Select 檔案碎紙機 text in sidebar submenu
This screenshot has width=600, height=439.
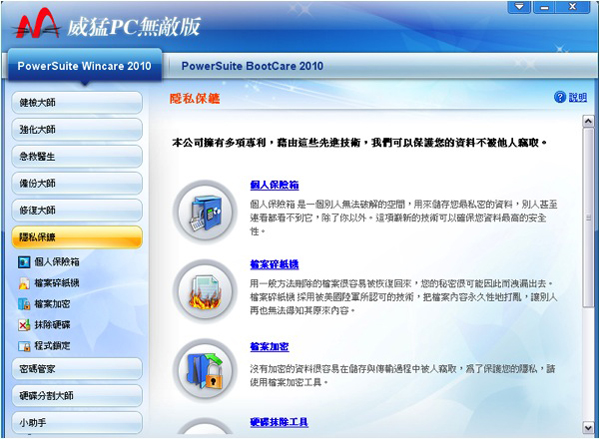[x=57, y=283]
